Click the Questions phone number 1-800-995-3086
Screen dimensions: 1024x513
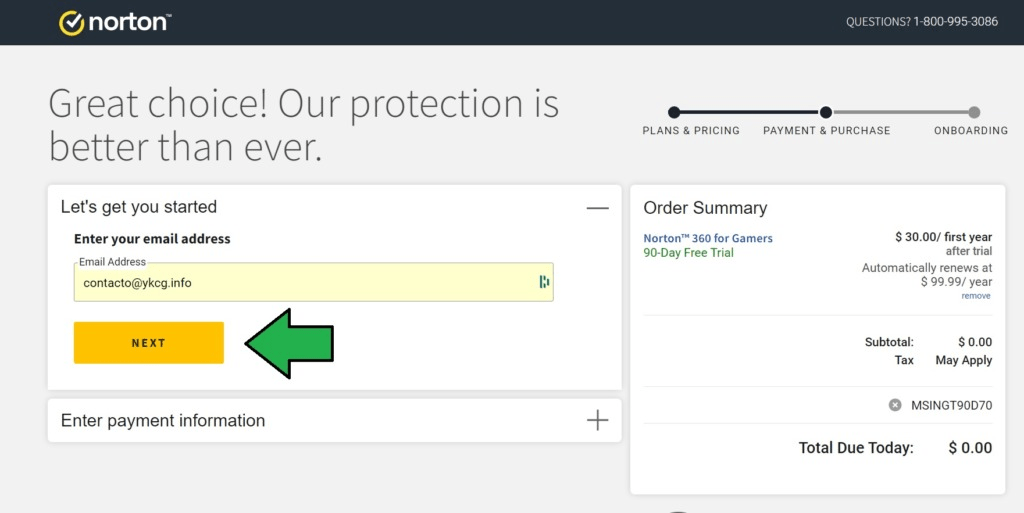pos(955,22)
